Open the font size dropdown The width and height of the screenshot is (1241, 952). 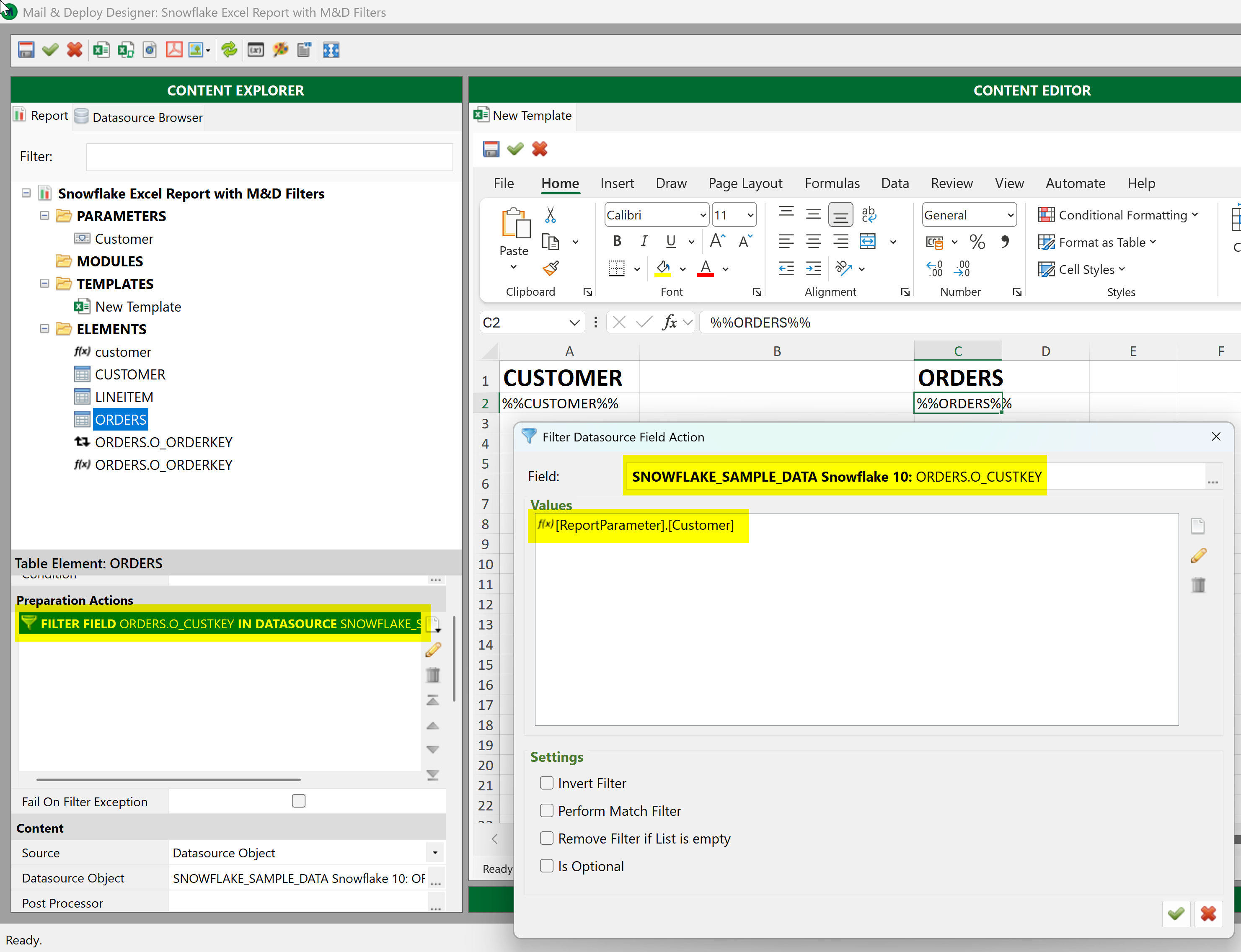coord(750,215)
